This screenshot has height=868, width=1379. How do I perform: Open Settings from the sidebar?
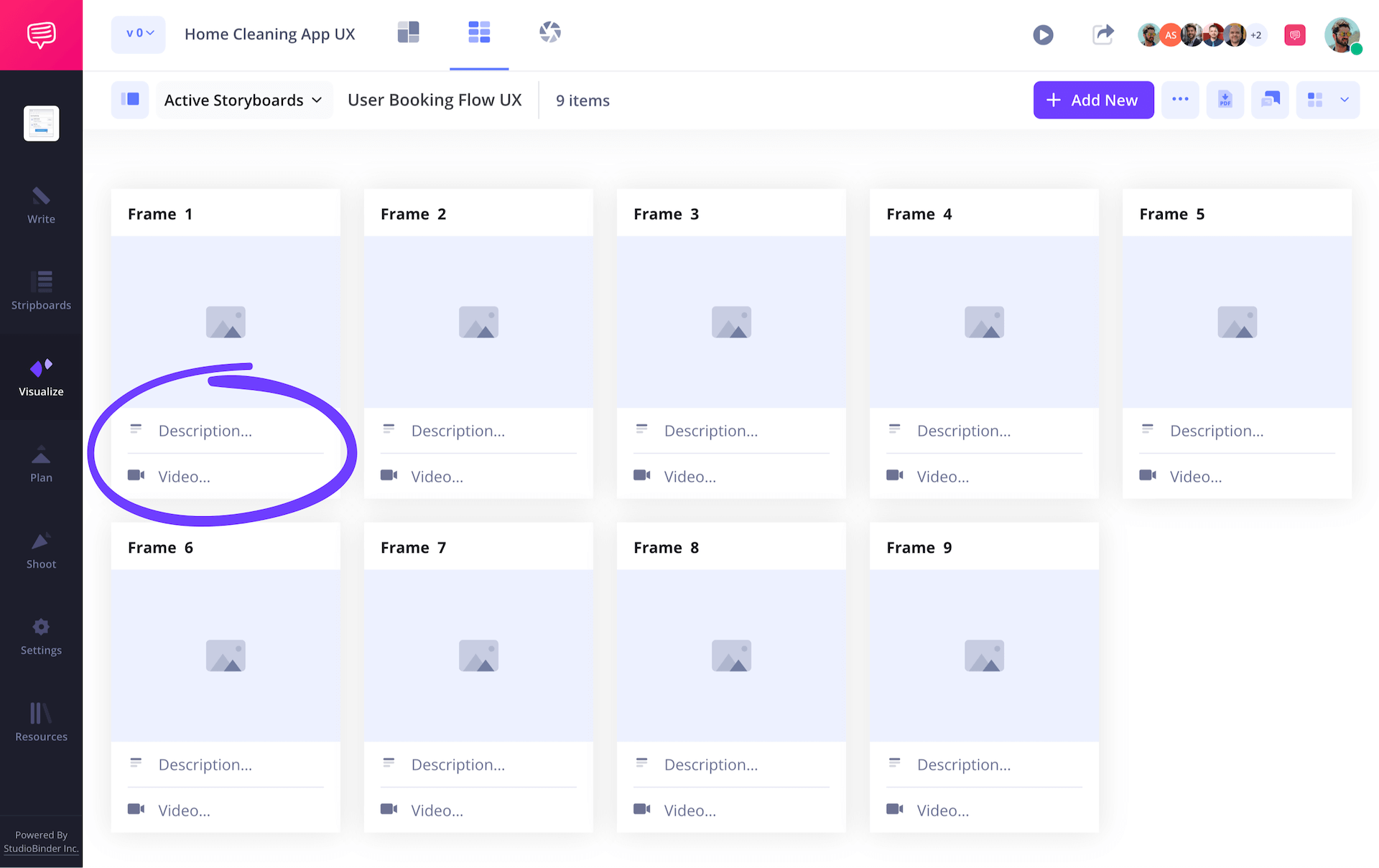click(x=41, y=635)
